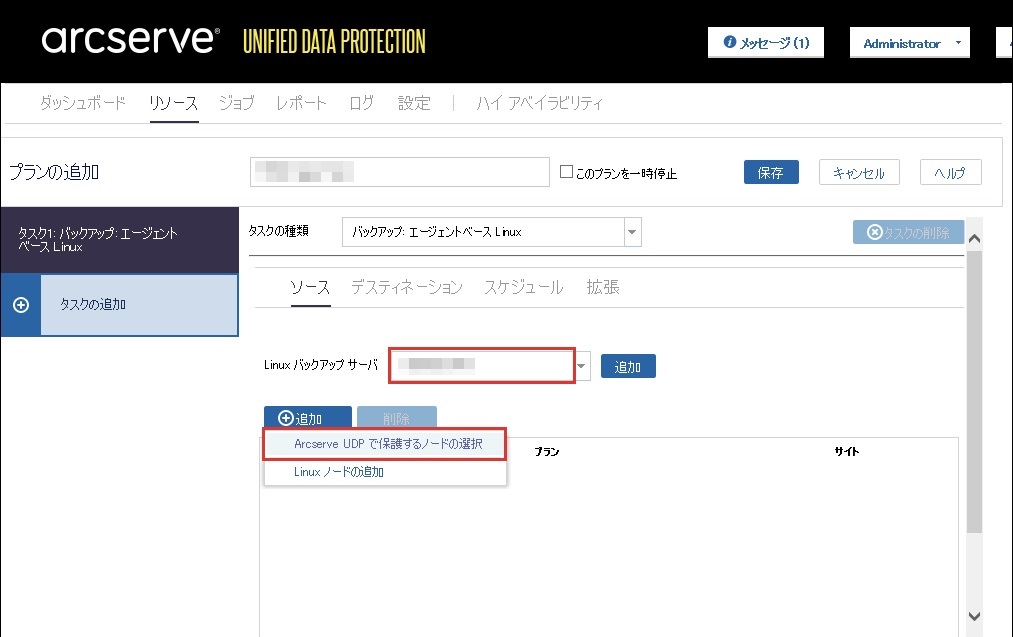Click the サイト column header
This screenshot has width=1013, height=637.
(846, 452)
